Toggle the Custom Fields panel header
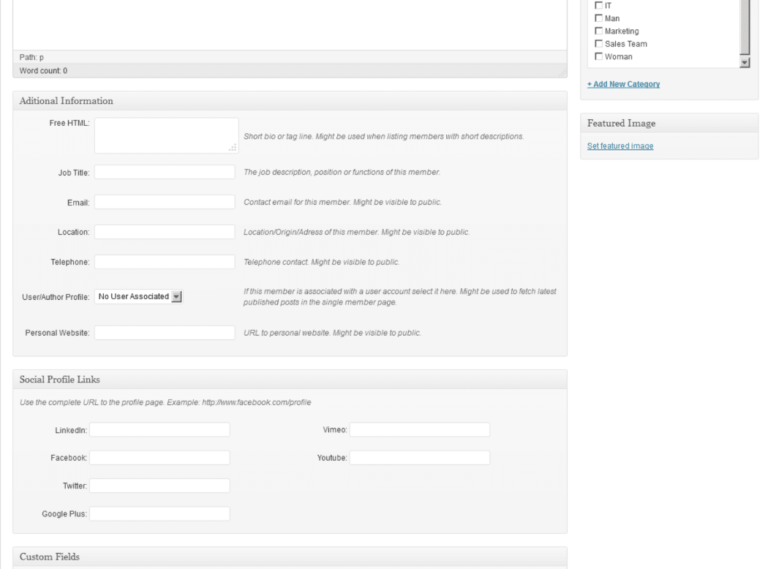768x569 pixels. tap(290, 557)
